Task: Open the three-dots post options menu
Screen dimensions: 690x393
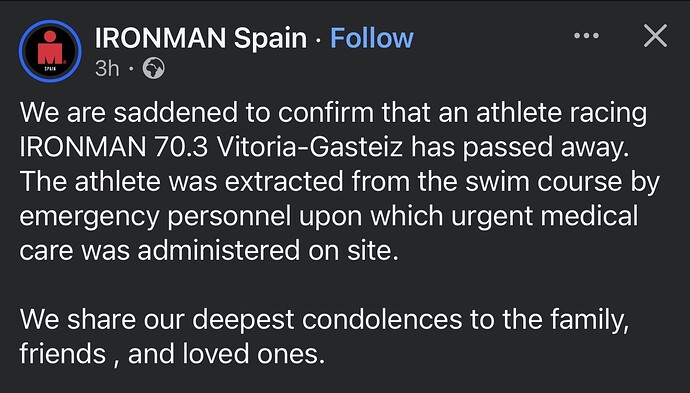Action: pos(586,36)
